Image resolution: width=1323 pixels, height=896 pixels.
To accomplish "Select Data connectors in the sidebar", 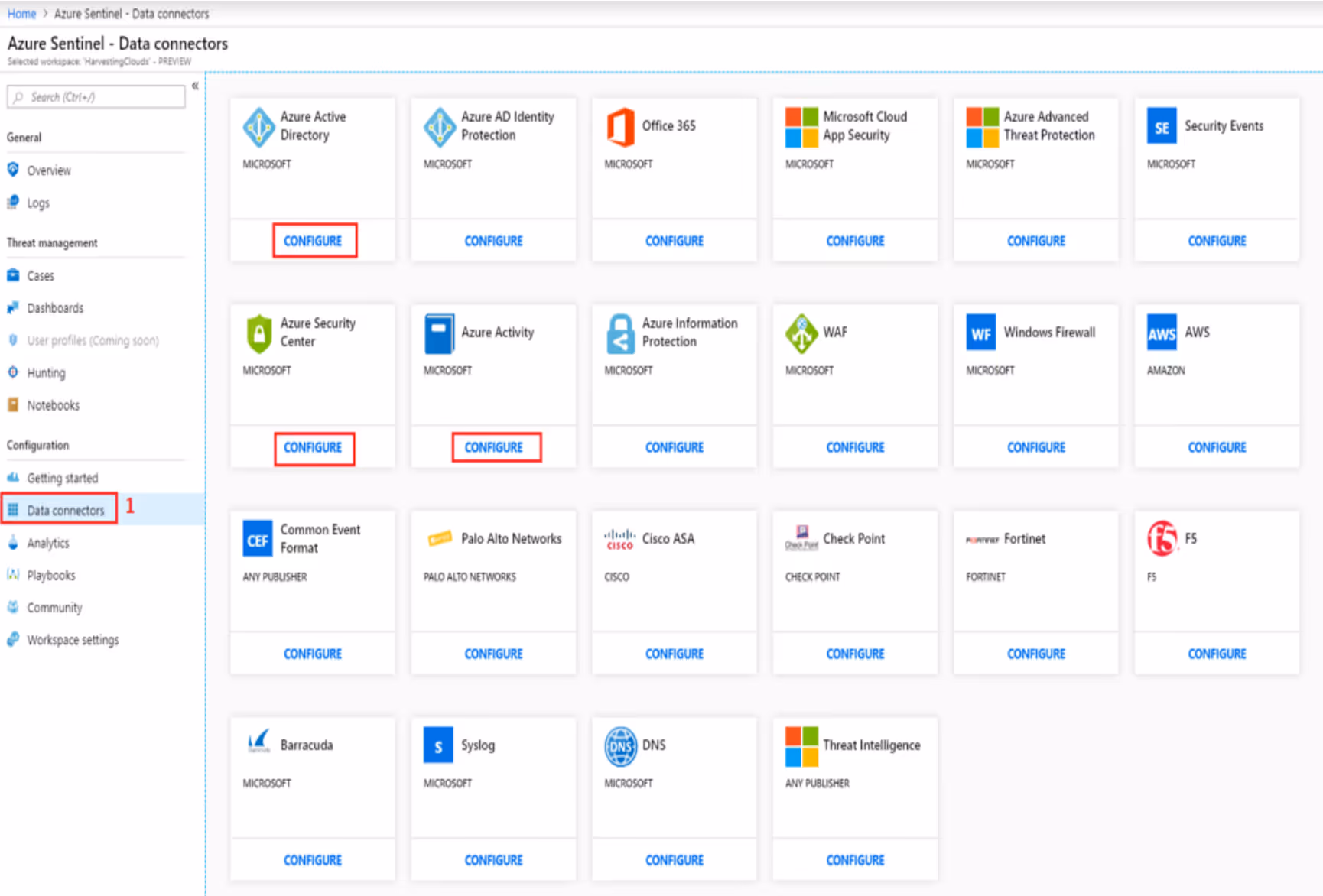I will point(65,510).
